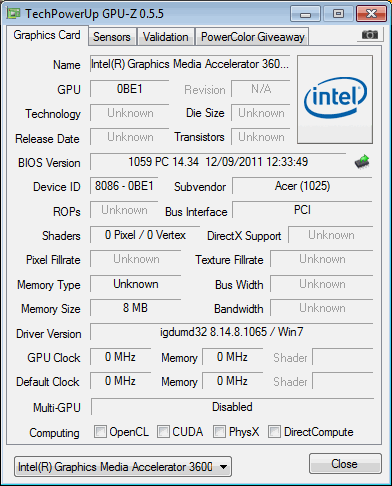Click the empty Shader field in GPU Clock row

click(x=343, y=357)
